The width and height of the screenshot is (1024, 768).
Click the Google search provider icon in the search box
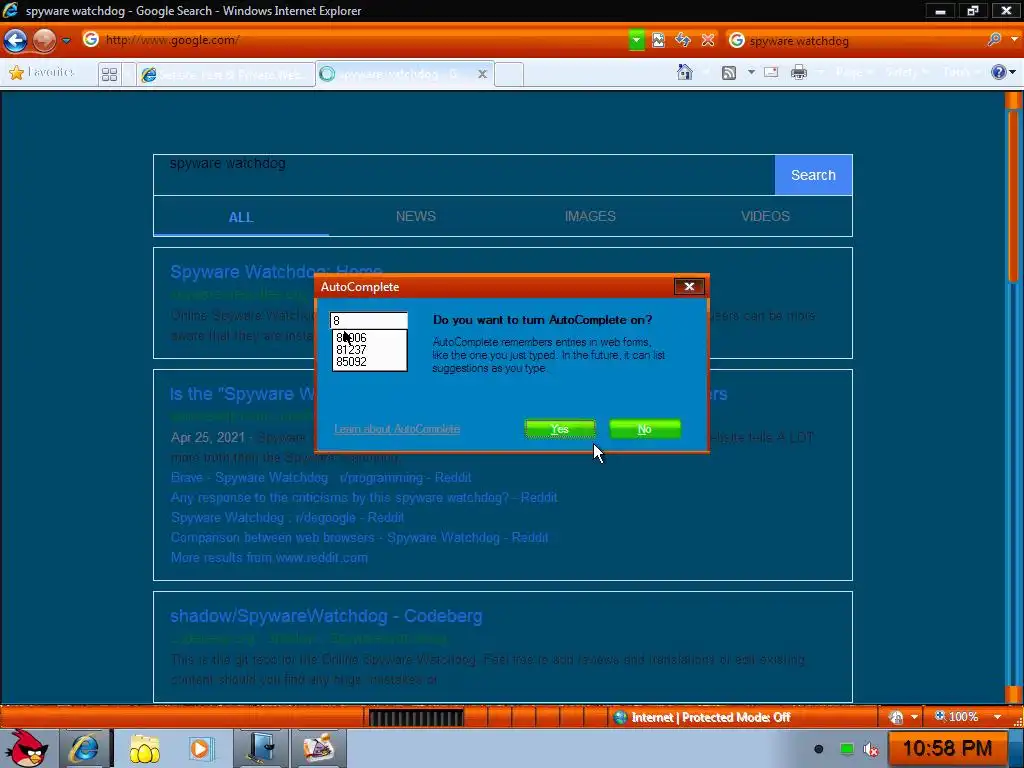click(x=737, y=40)
